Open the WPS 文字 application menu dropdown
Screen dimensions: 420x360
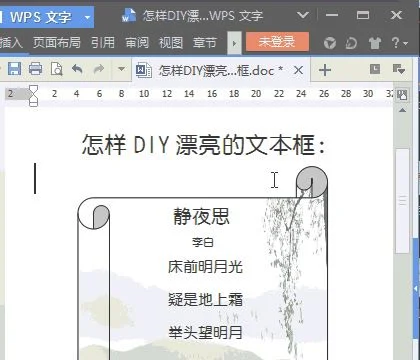pyautogui.click(x=87, y=17)
